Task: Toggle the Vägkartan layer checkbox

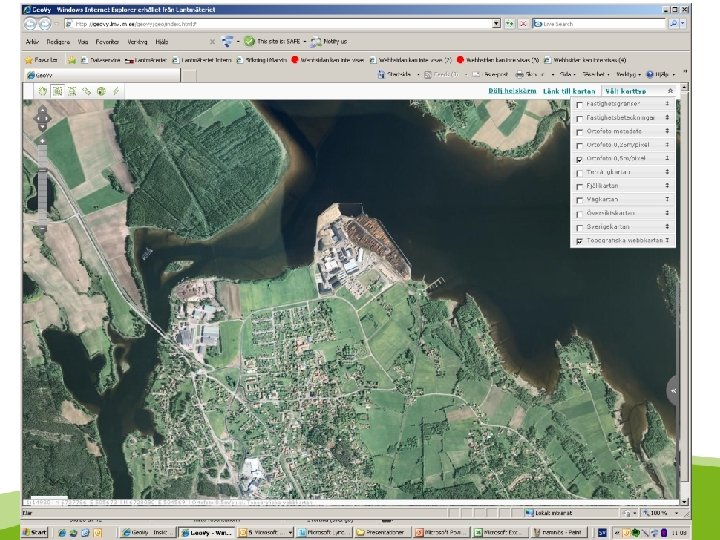Action: tap(578, 200)
